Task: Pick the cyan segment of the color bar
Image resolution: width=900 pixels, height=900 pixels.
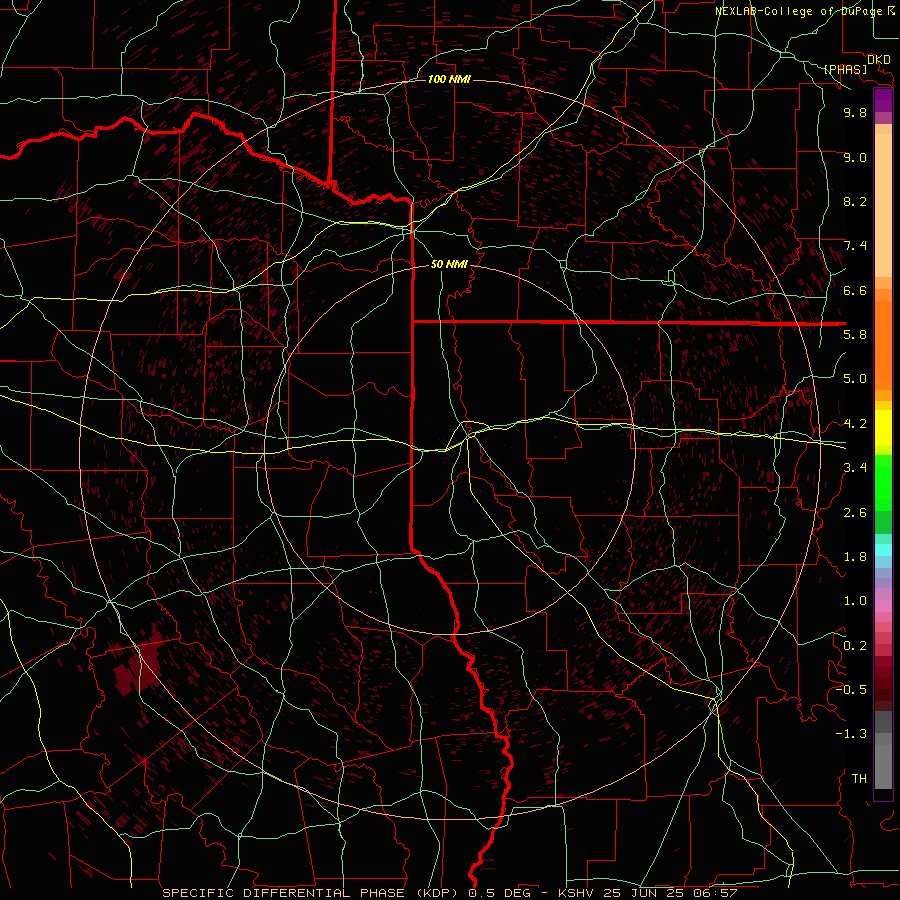Action: tap(883, 550)
